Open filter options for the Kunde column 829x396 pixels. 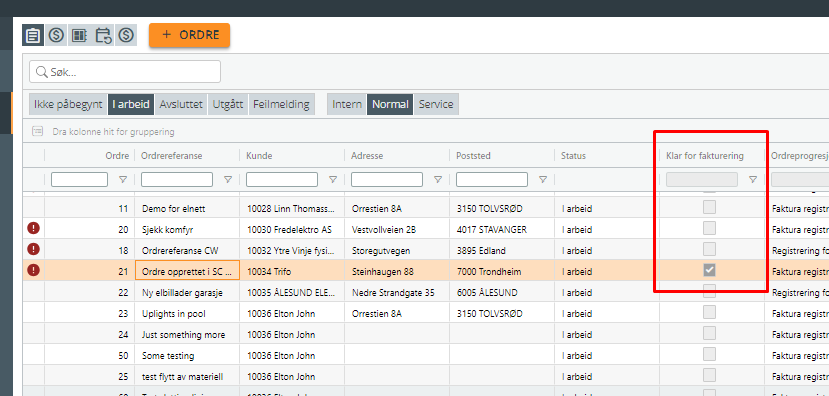click(x=333, y=180)
